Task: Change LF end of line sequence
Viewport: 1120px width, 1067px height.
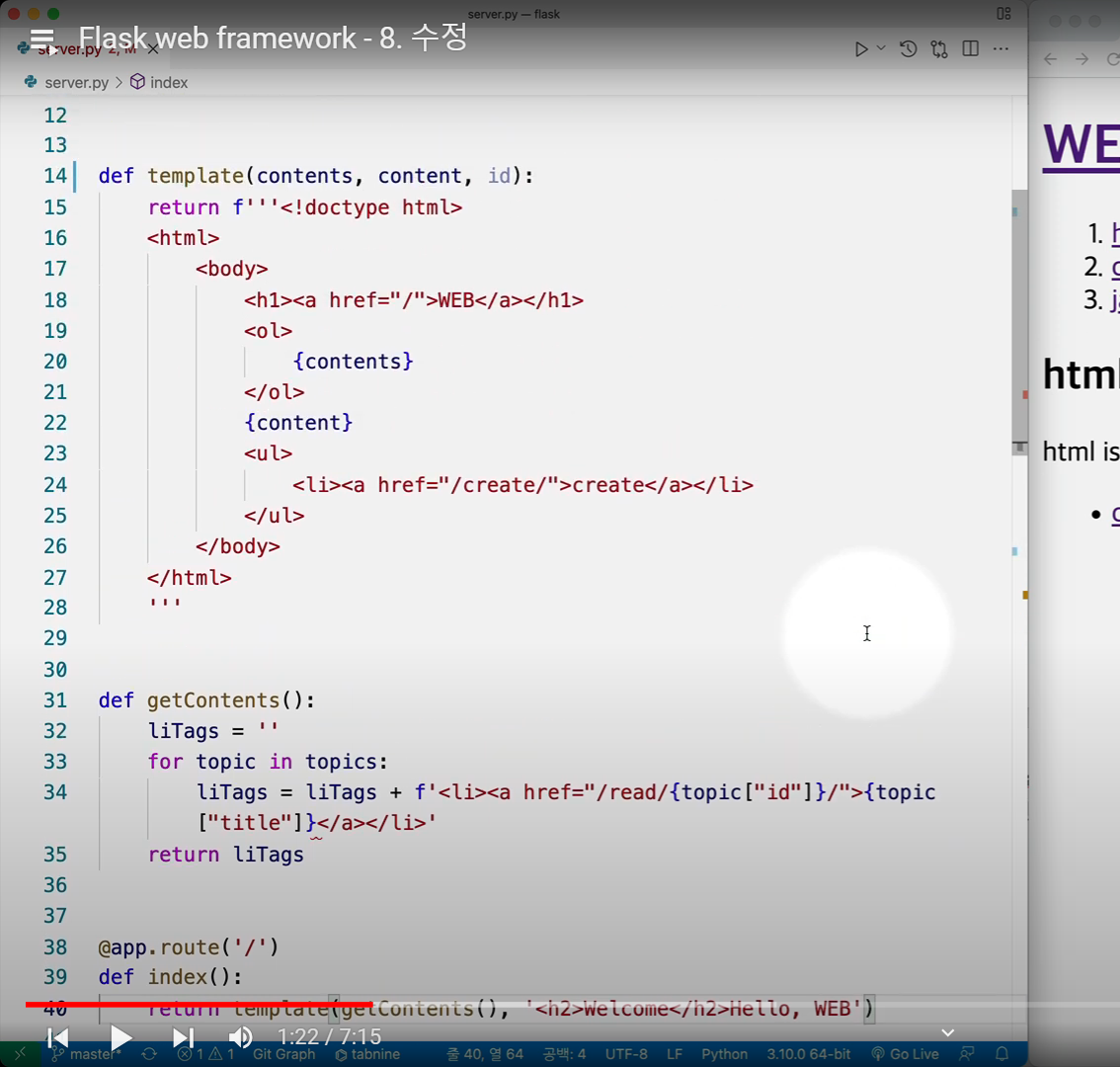Action: tap(675, 1054)
